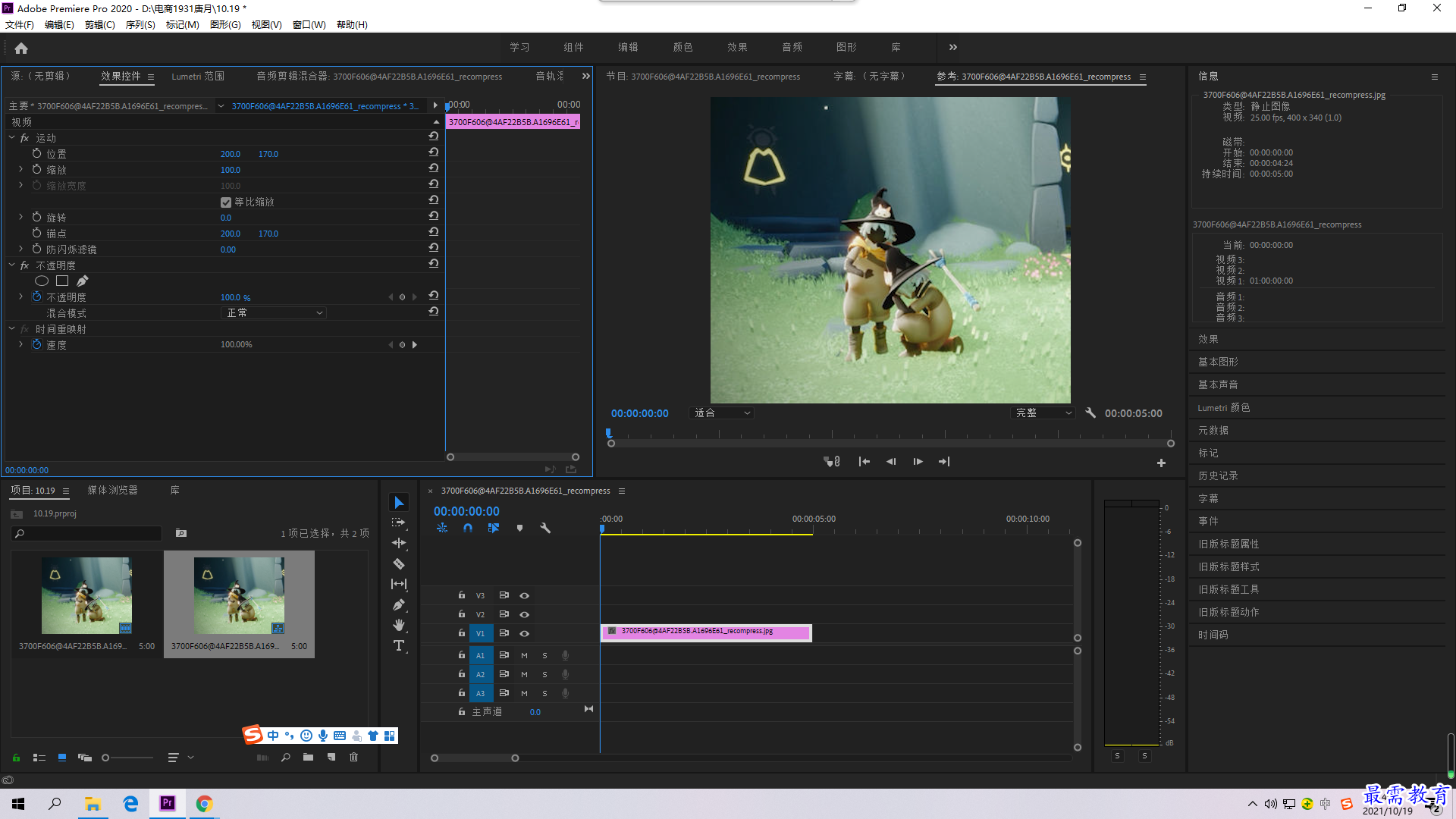
Task: Step back one frame
Action: click(891, 461)
